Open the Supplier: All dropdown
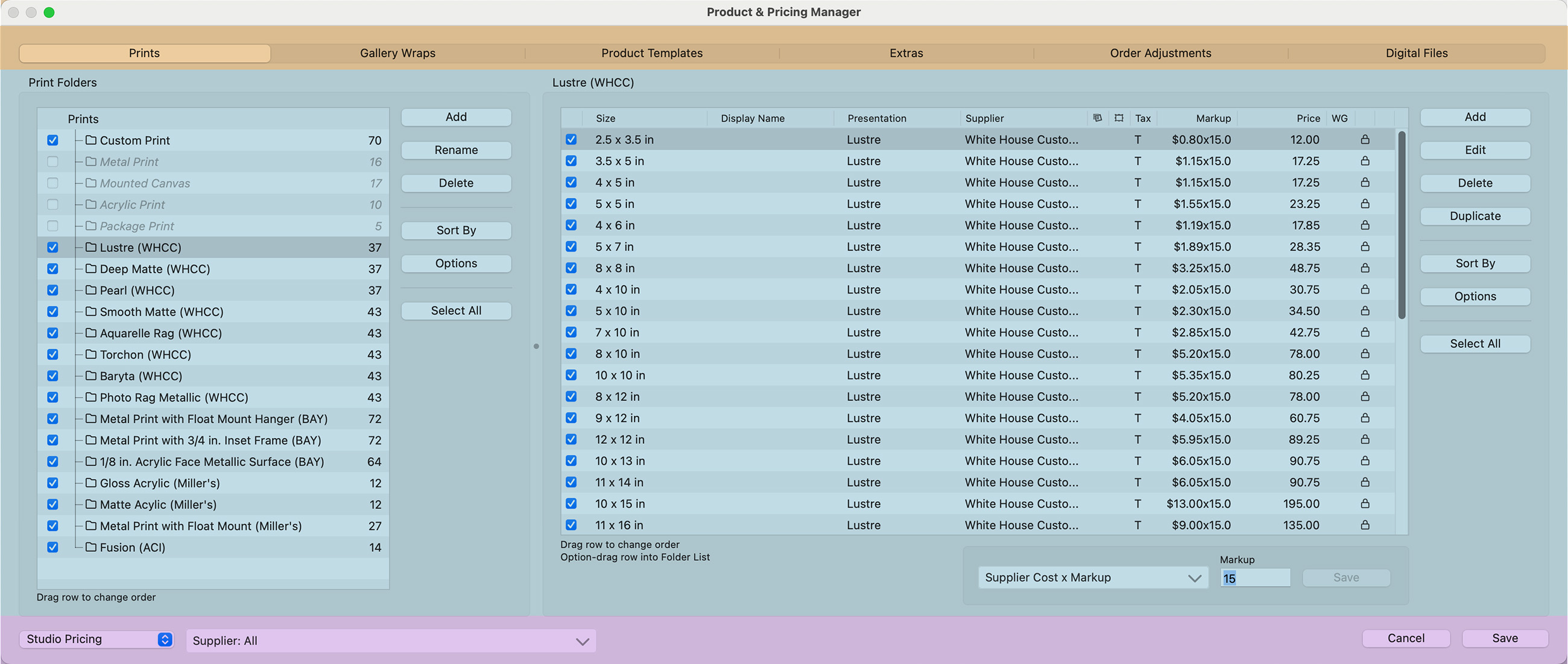The height and width of the screenshot is (664, 1568). (x=391, y=641)
